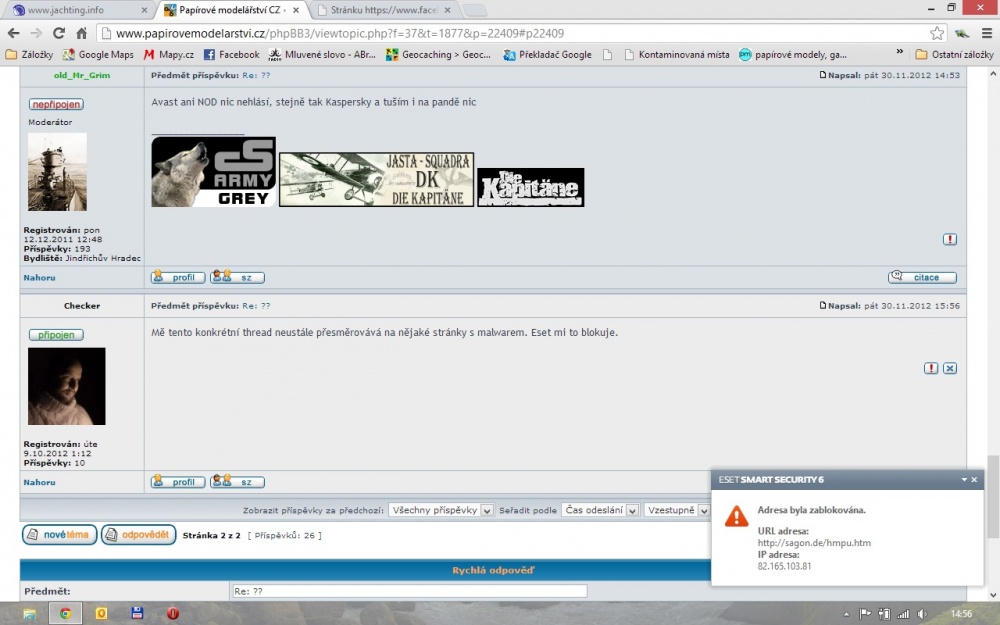View old_Mr_Grim's profile via profil button
1000x625 pixels.
178,277
